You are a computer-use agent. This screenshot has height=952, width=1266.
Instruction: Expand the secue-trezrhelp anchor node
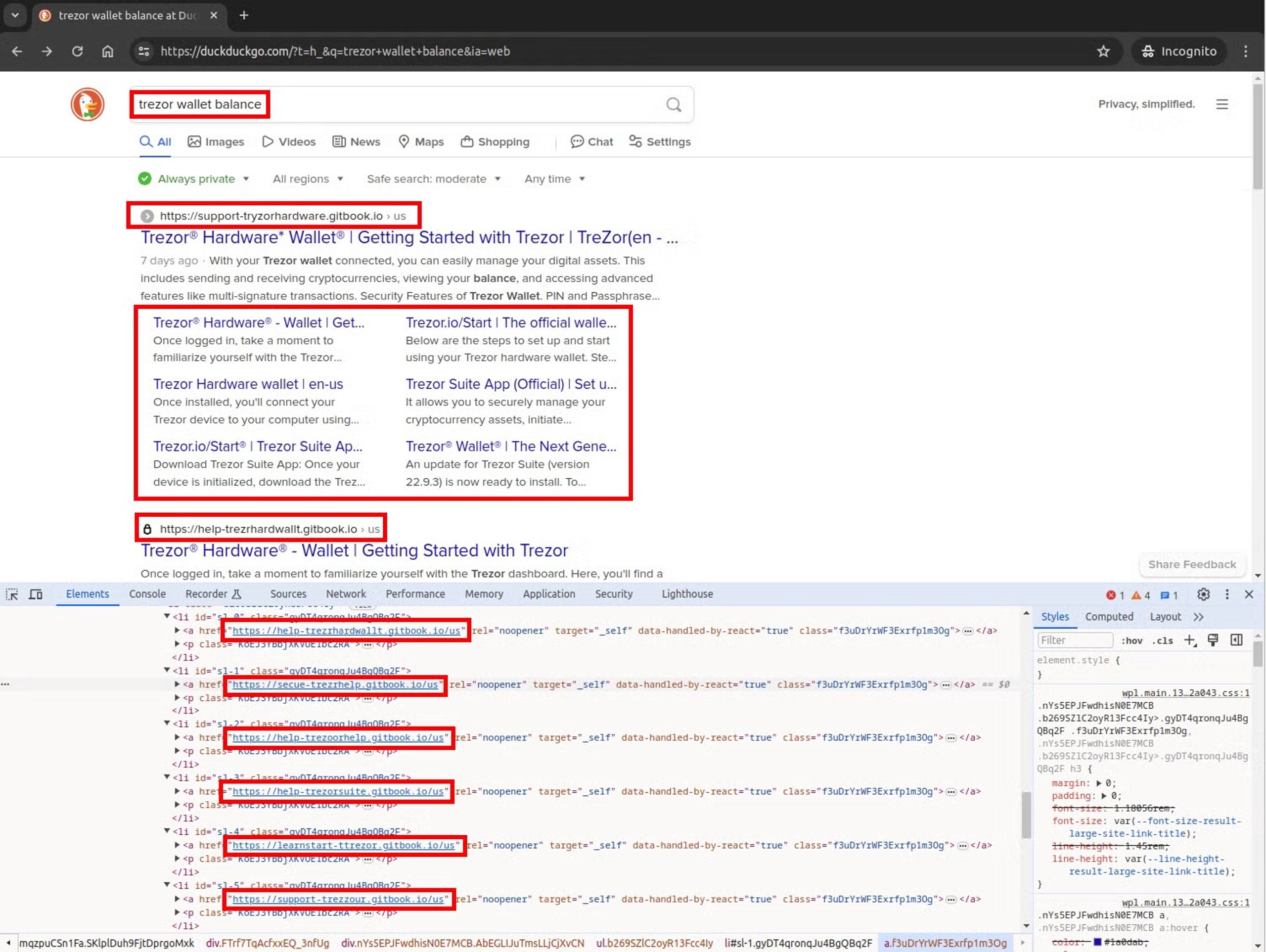pos(177,684)
